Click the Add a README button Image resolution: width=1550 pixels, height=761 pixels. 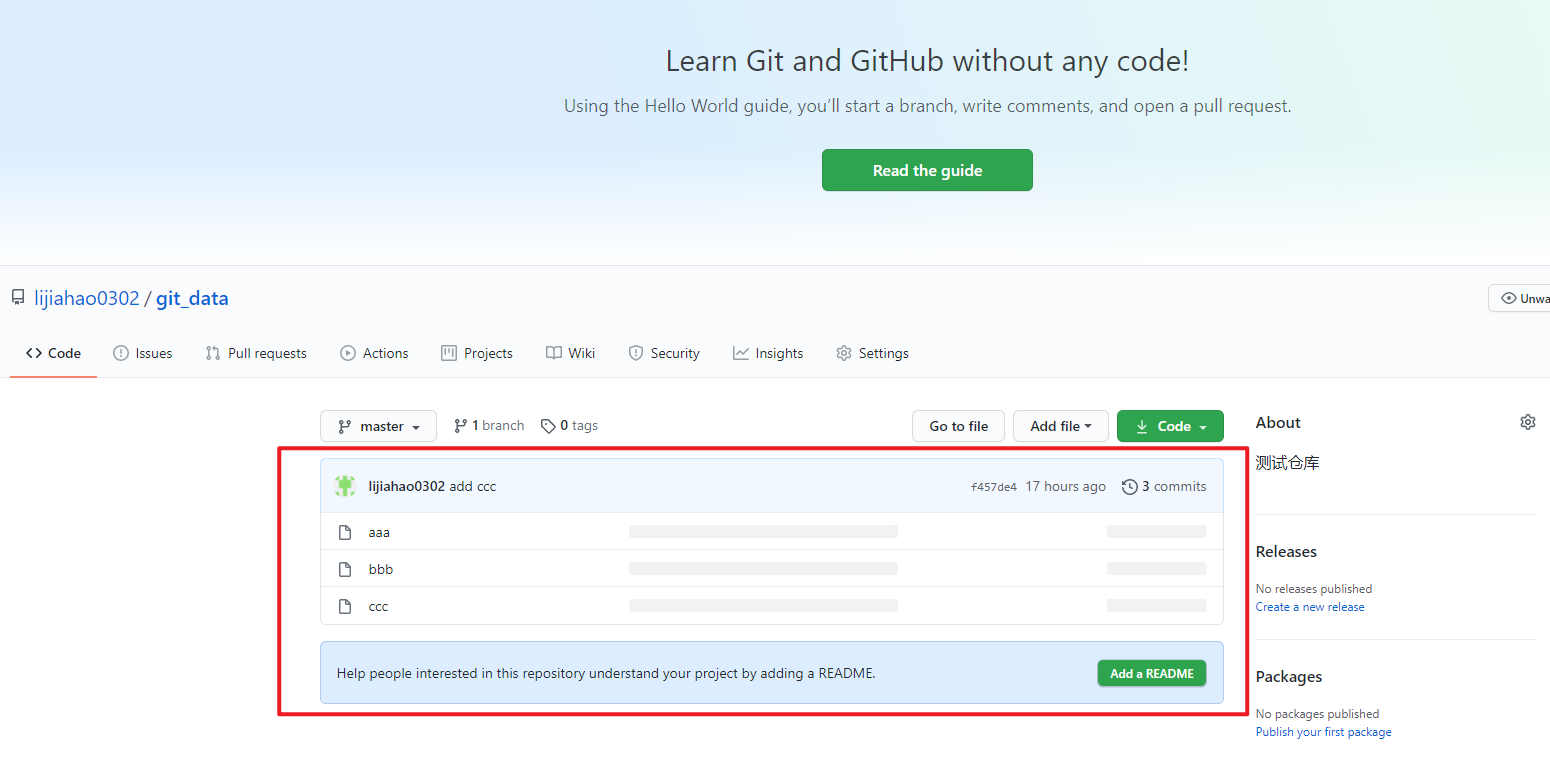coord(1152,673)
